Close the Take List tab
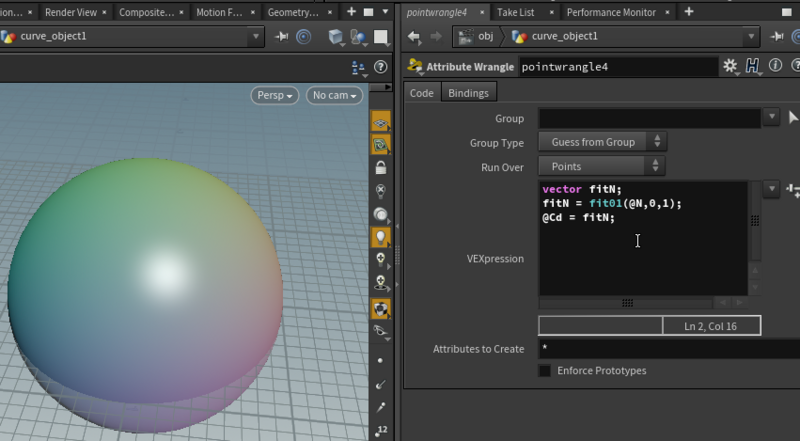Screen dimensions: 800x441 tap(552, 12)
